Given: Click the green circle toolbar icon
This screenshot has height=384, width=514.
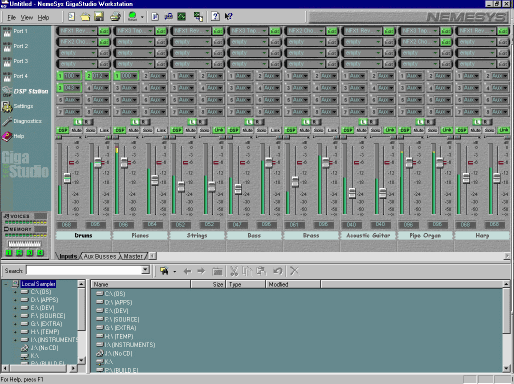Looking at the screenshot, I should (132, 16).
